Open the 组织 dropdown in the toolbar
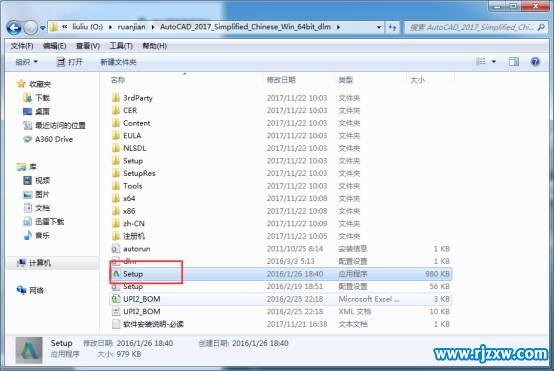 click(26, 62)
